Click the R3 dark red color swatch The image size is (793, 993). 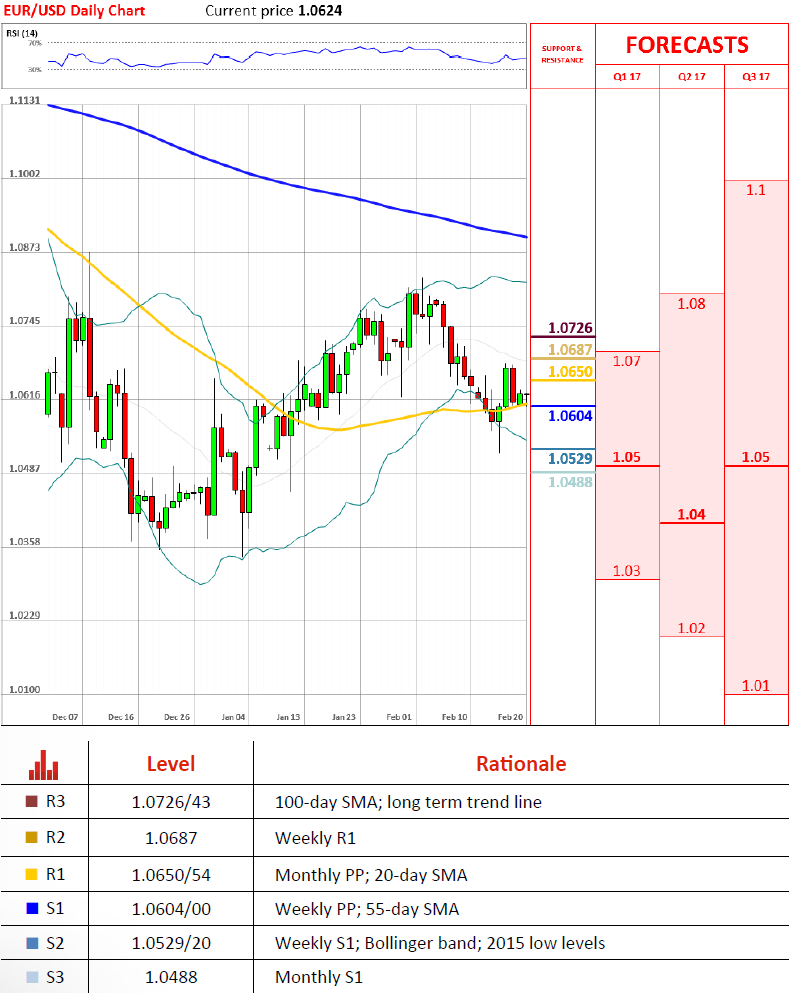tap(32, 801)
